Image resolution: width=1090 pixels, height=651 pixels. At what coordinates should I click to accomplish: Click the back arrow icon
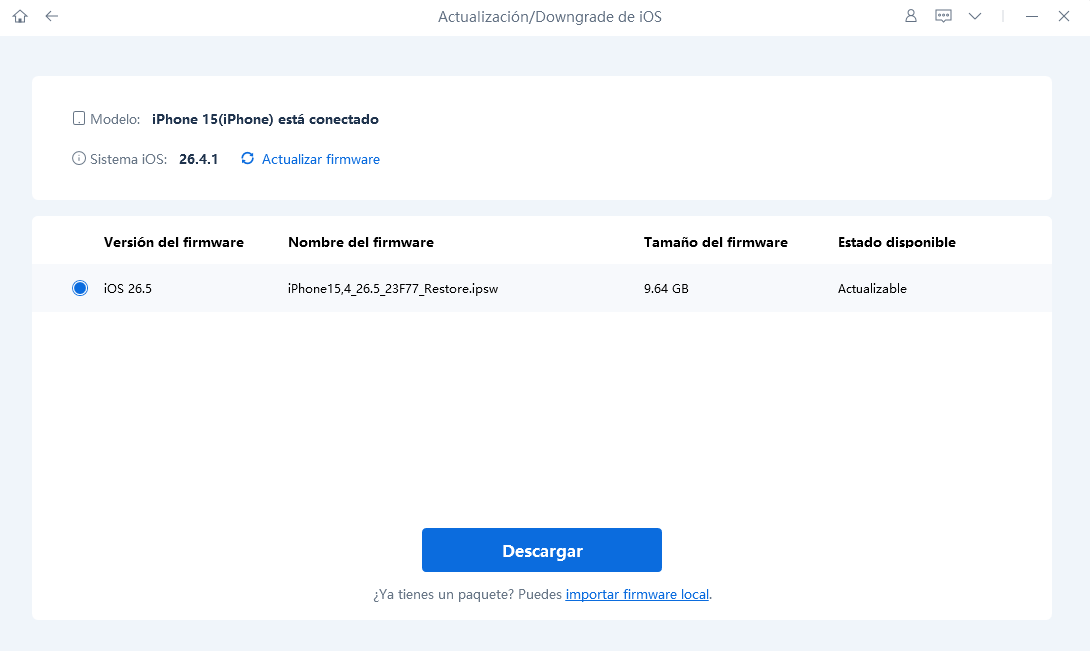click(x=51, y=16)
